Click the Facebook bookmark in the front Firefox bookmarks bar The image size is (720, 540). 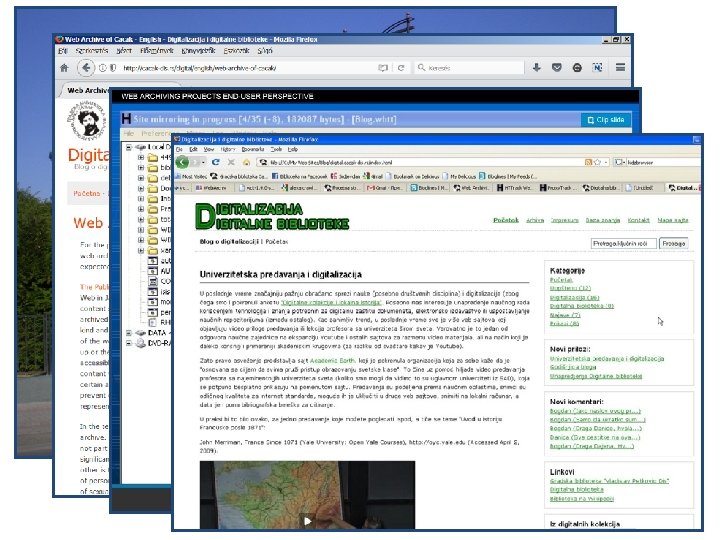(299, 176)
